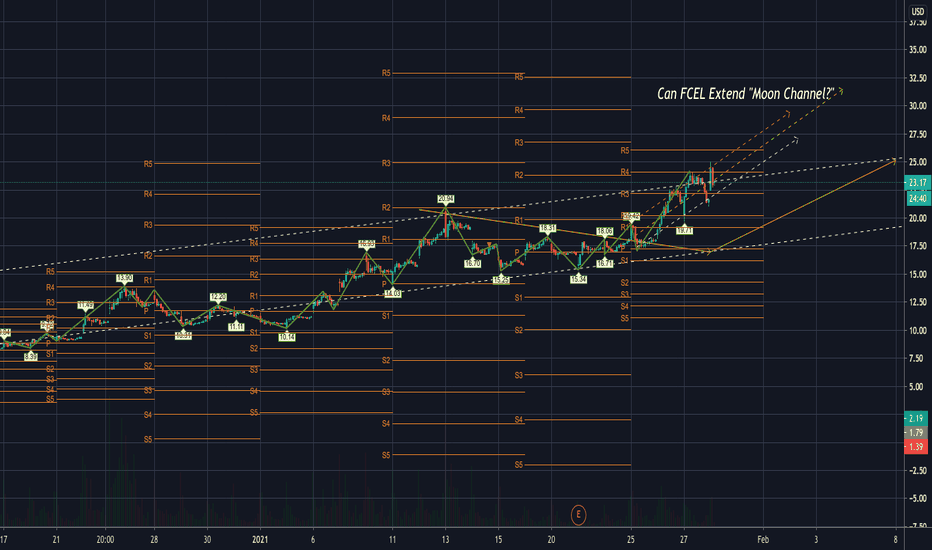This screenshot has height=550, width=932.
Task: Select the gray indicator value 1.79
Action: 916,432
